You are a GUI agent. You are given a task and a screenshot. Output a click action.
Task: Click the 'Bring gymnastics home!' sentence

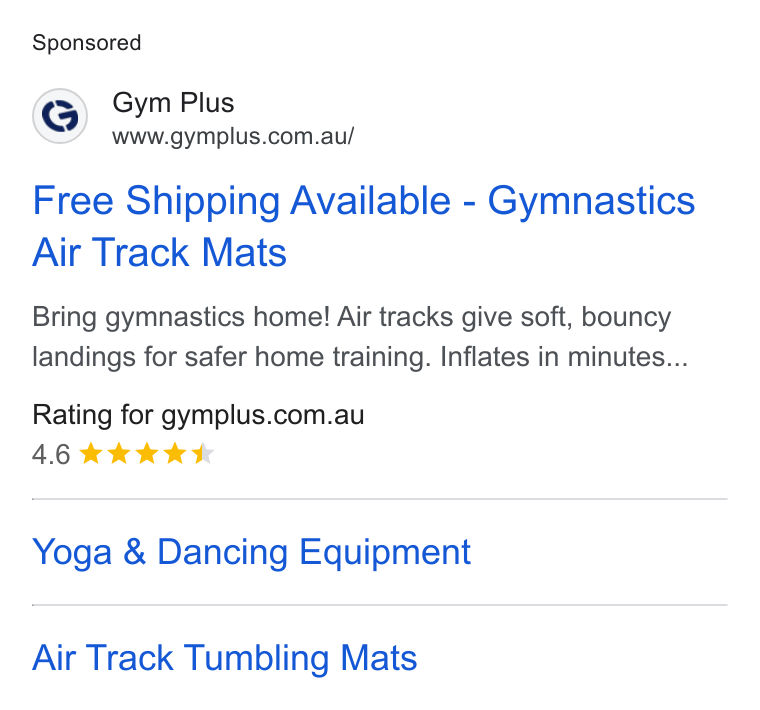click(x=181, y=317)
